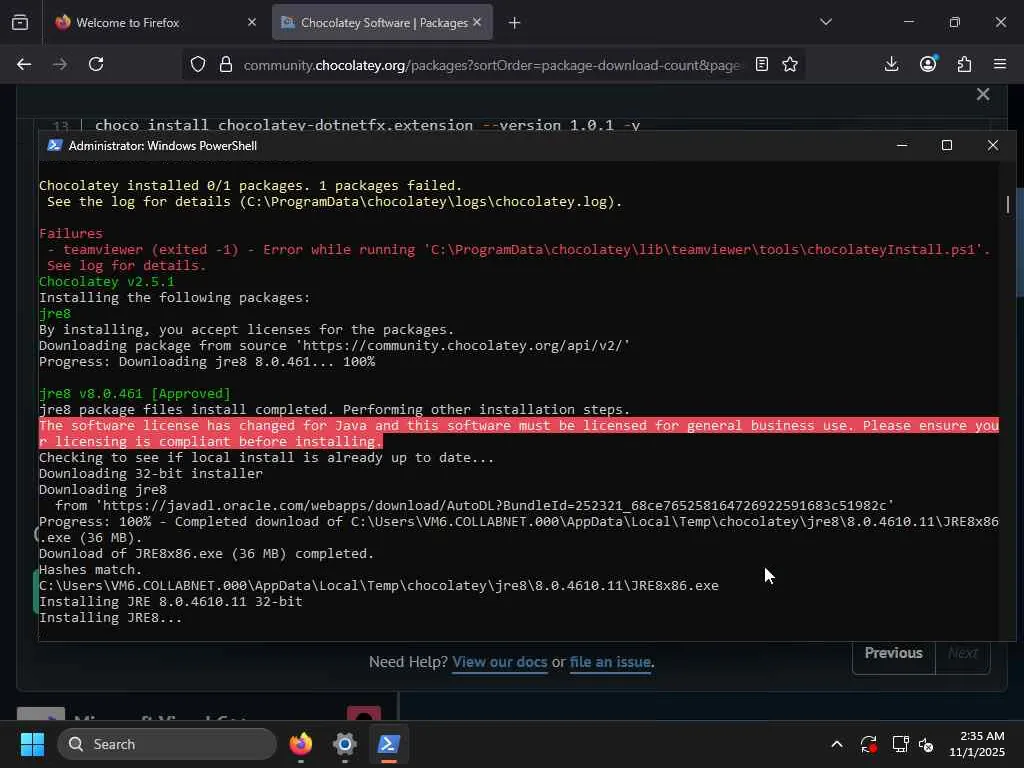Viewport: 1024px width, 768px height.
Task: Open the clock showing 2:35 AM
Action: tap(977, 744)
